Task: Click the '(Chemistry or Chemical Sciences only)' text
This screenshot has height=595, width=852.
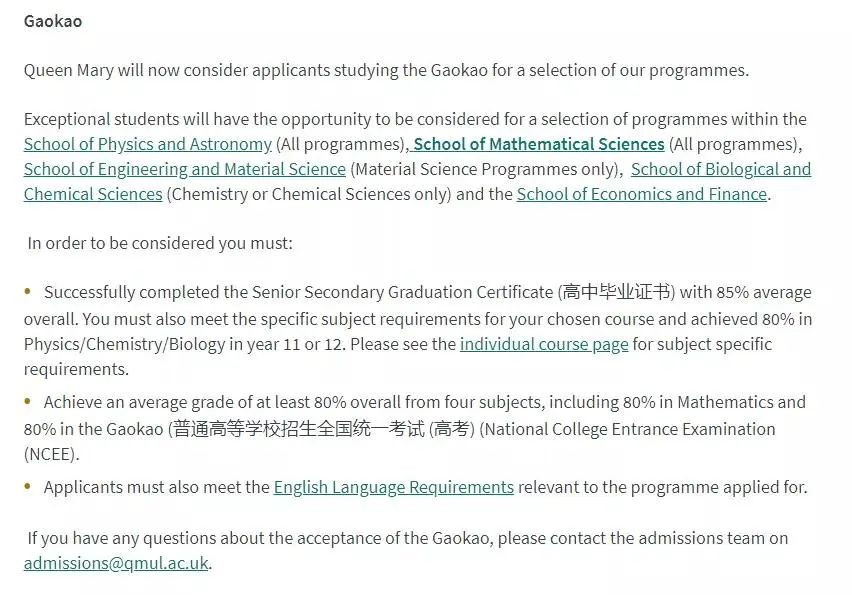Action: tap(309, 194)
